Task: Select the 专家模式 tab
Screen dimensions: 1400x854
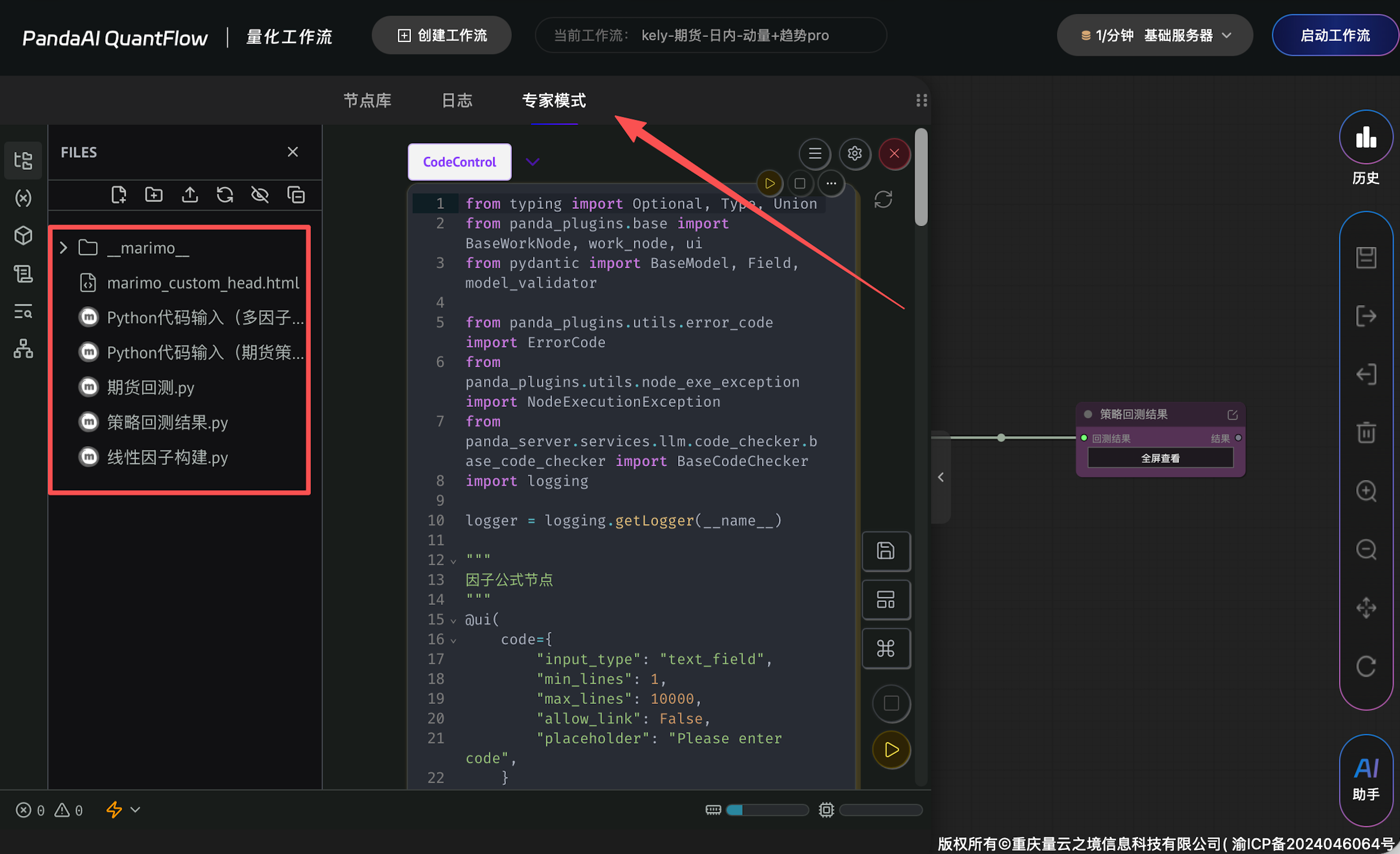Action: (x=554, y=101)
